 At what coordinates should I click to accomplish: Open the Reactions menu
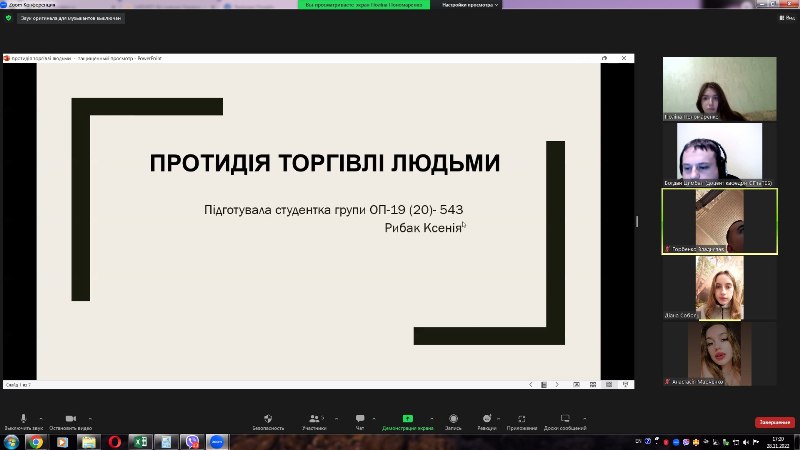point(486,419)
